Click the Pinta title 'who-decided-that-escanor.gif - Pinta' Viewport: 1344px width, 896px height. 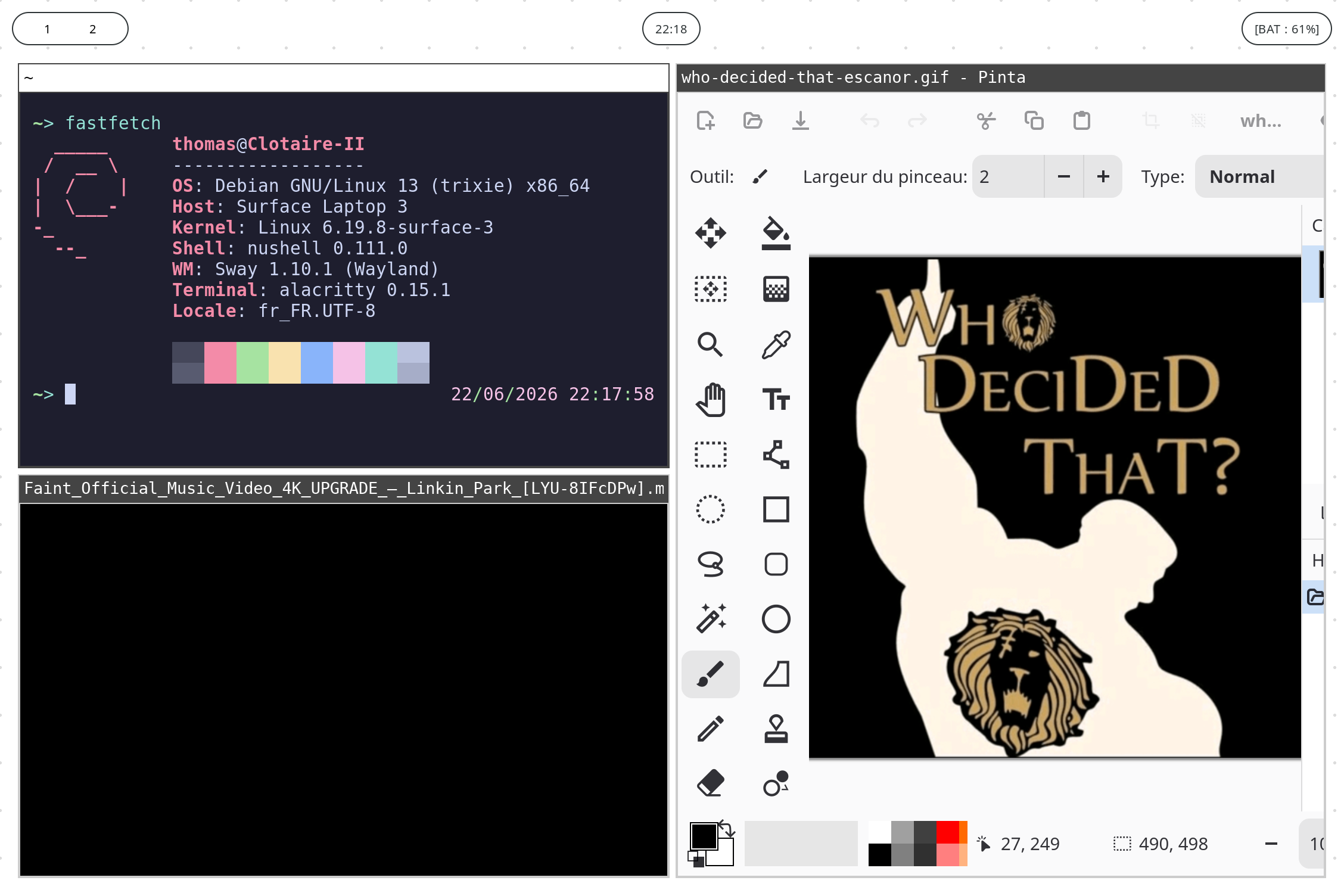(853, 77)
